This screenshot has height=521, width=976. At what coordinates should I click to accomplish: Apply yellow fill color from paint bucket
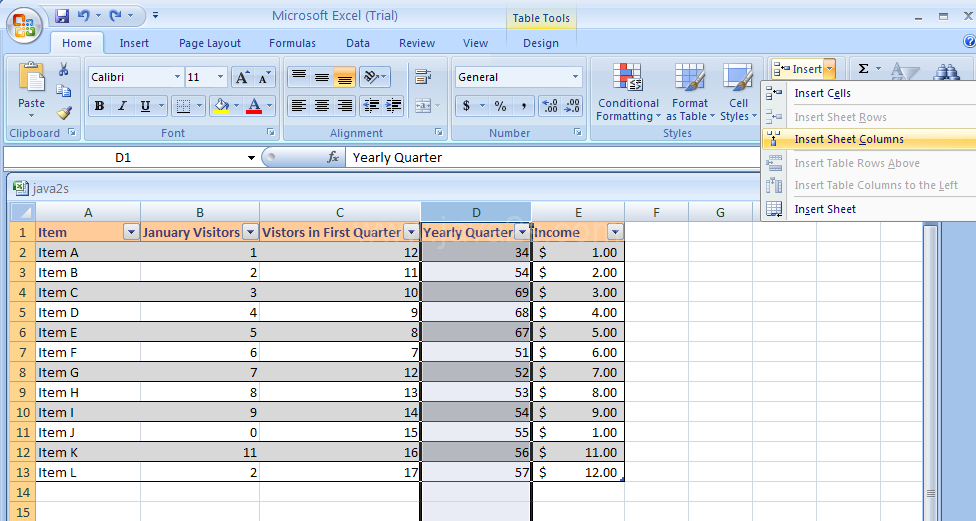click(x=220, y=106)
